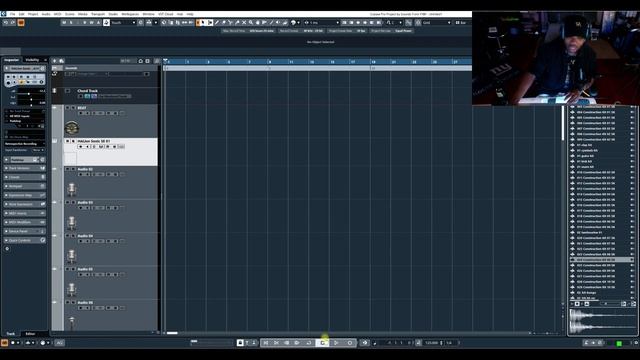Expand the MIDI Modifiers inspector section
This screenshot has width=640, height=360.
coord(24,222)
